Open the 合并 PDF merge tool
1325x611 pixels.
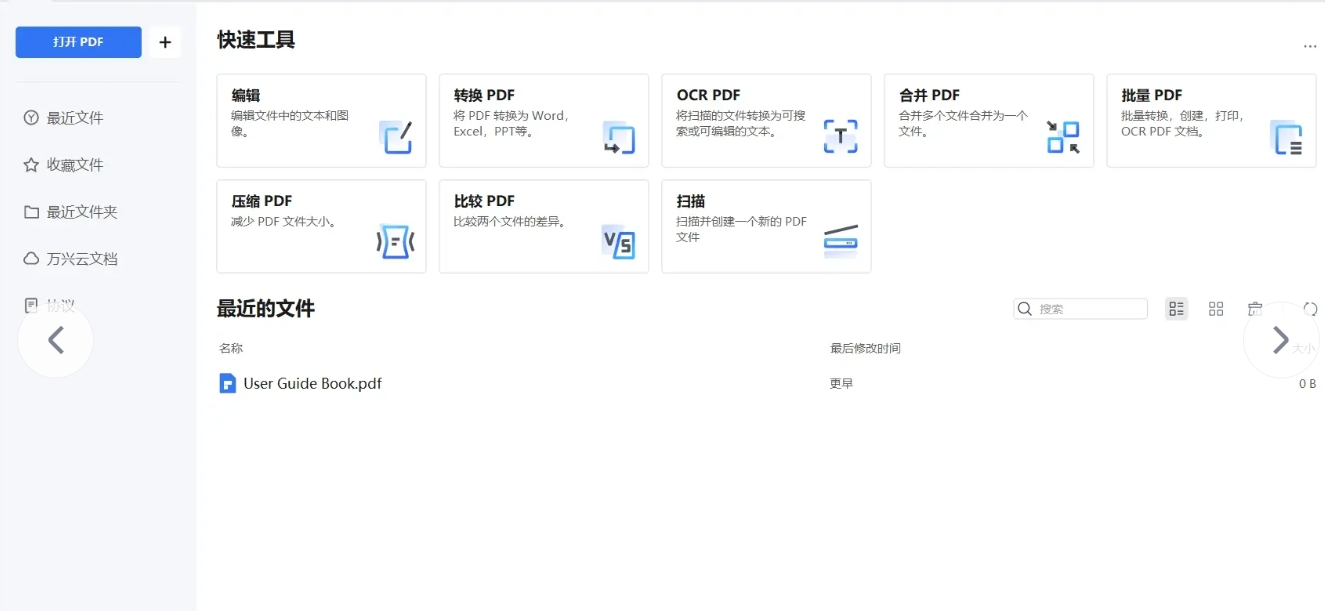click(x=988, y=120)
